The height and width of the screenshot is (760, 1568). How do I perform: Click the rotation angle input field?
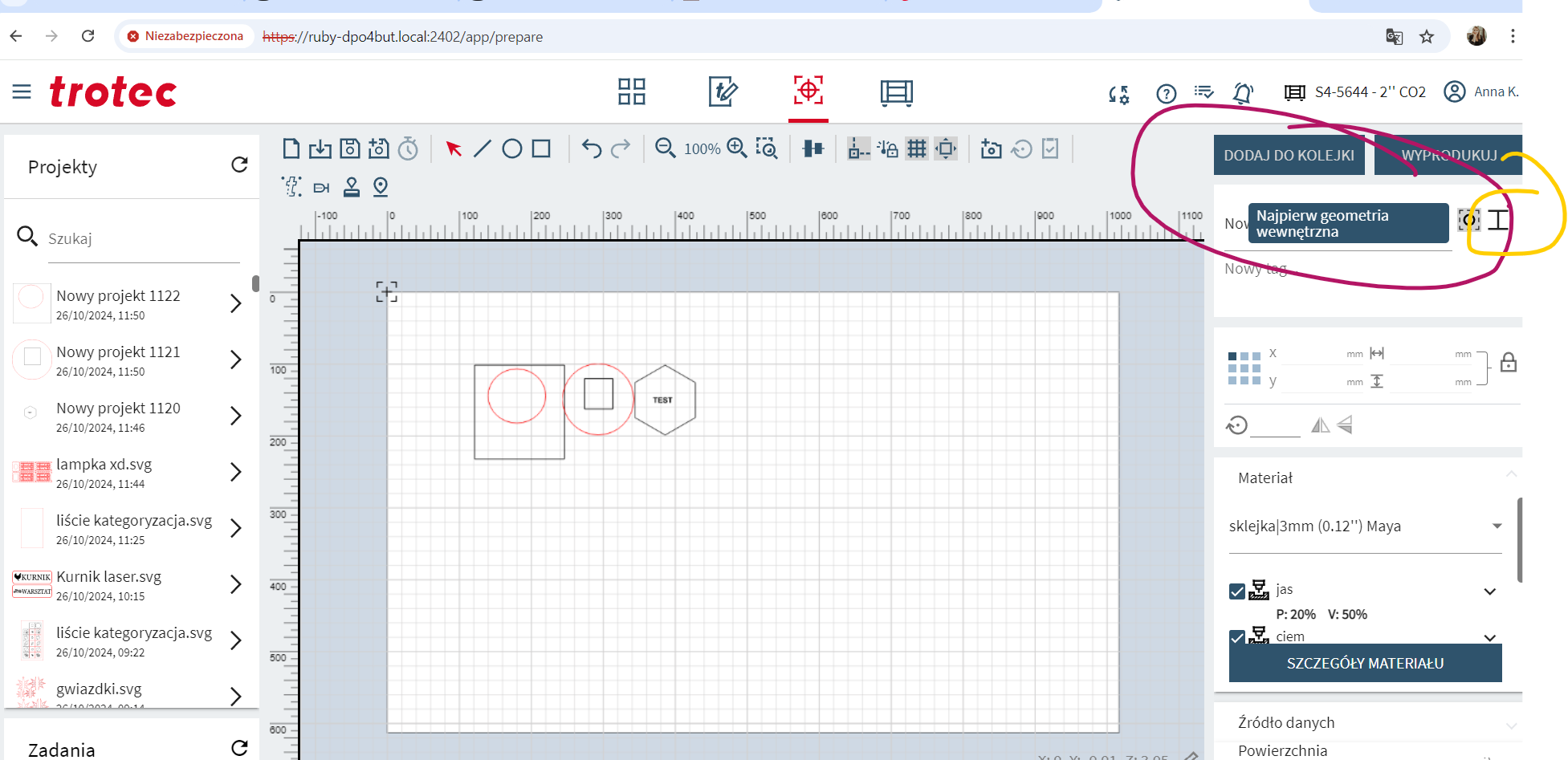1275,425
